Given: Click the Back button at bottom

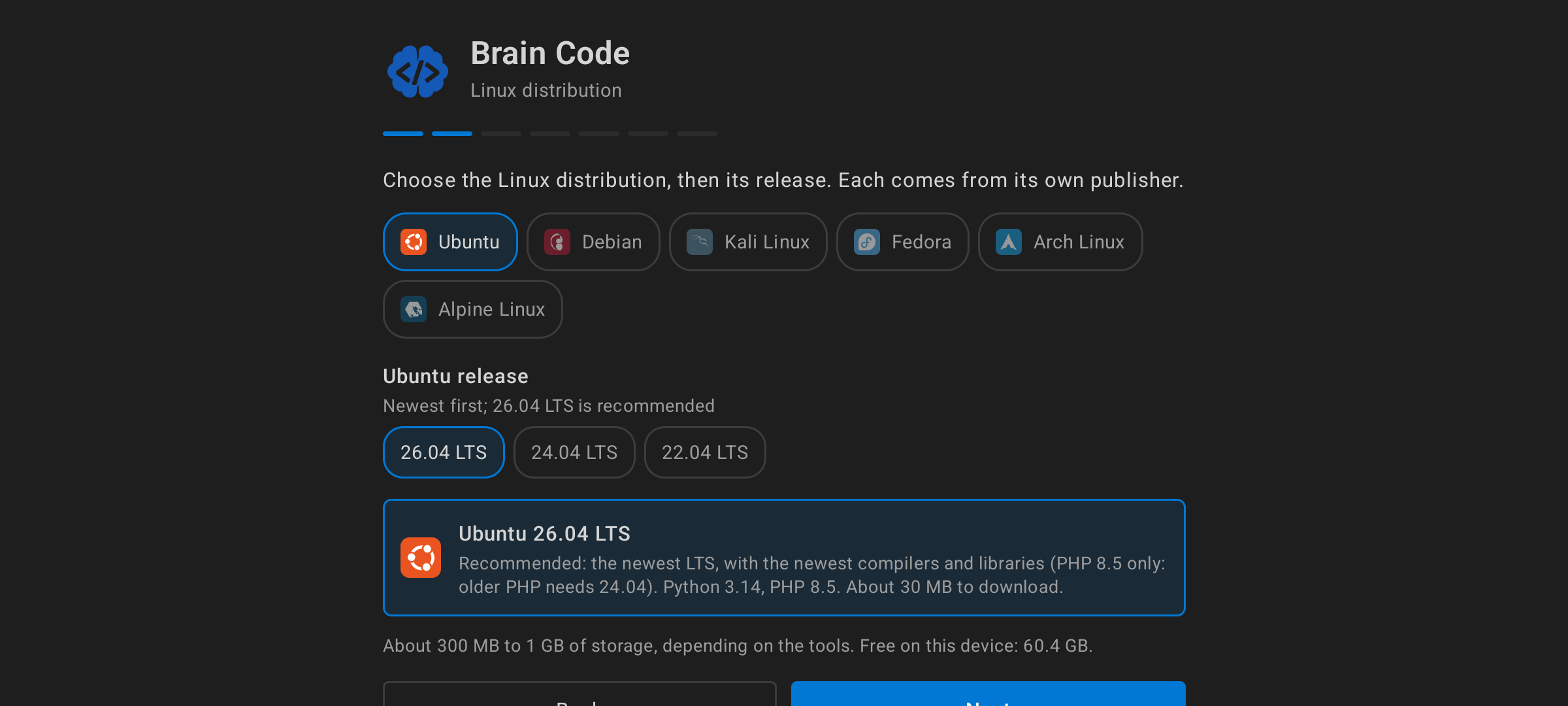Looking at the screenshot, I should pyautogui.click(x=580, y=694).
